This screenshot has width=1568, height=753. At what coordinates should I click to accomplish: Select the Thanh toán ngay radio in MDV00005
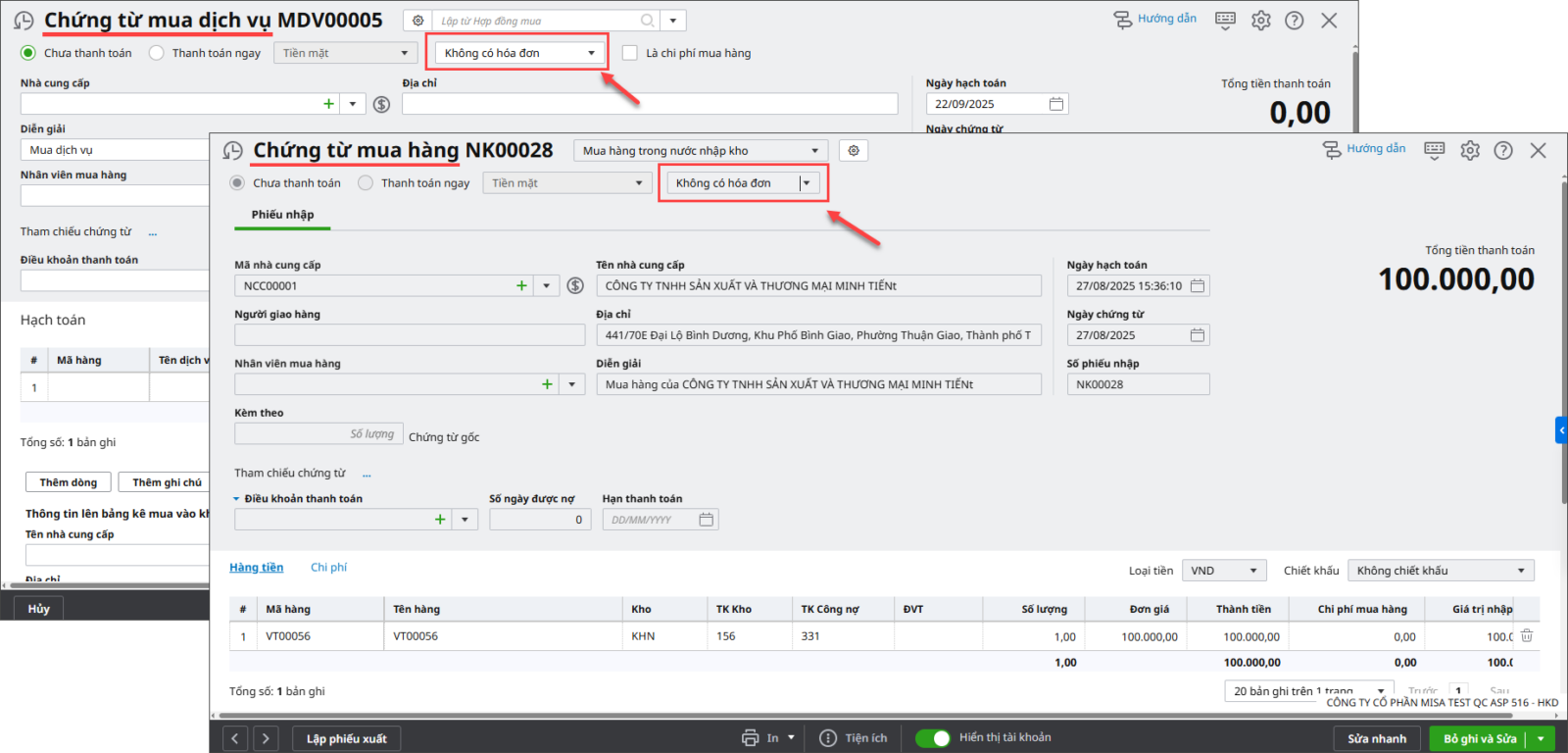click(x=157, y=53)
